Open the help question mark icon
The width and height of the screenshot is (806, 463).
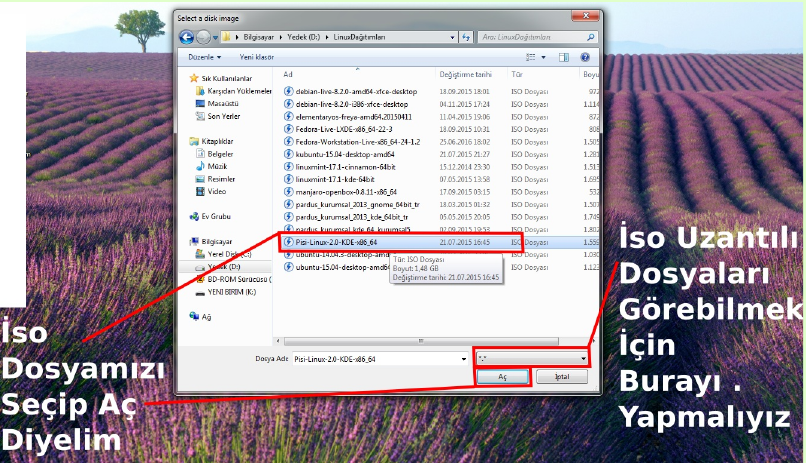[x=585, y=58]
